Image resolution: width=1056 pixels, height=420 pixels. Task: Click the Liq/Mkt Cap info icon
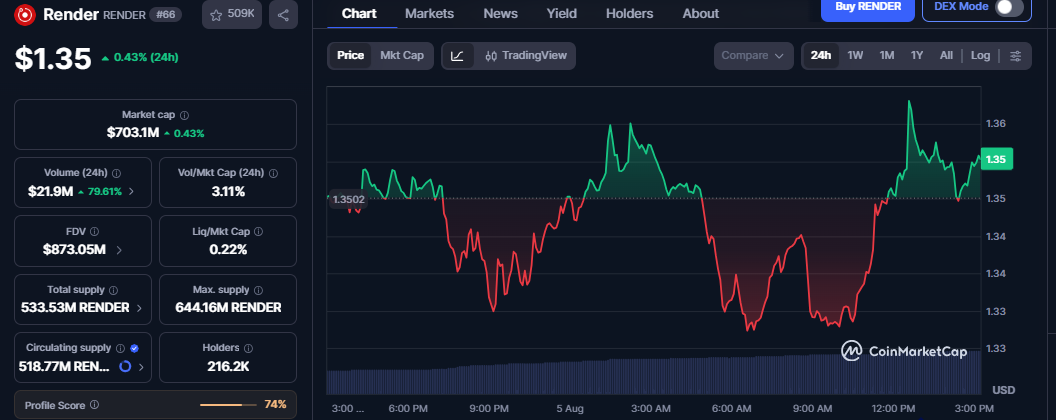coord(259,232)
